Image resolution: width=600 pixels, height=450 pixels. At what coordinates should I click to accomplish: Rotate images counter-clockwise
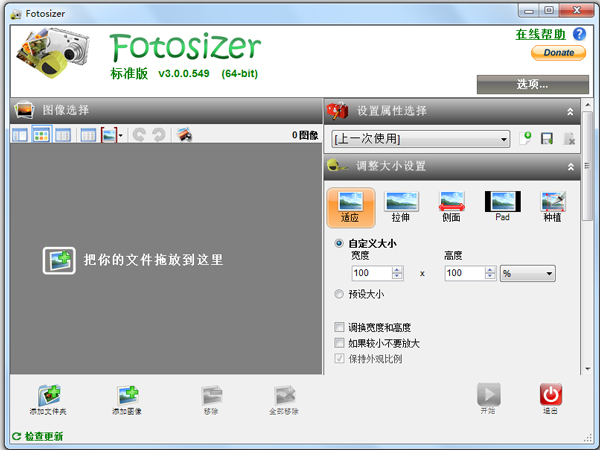click(139, 135)
